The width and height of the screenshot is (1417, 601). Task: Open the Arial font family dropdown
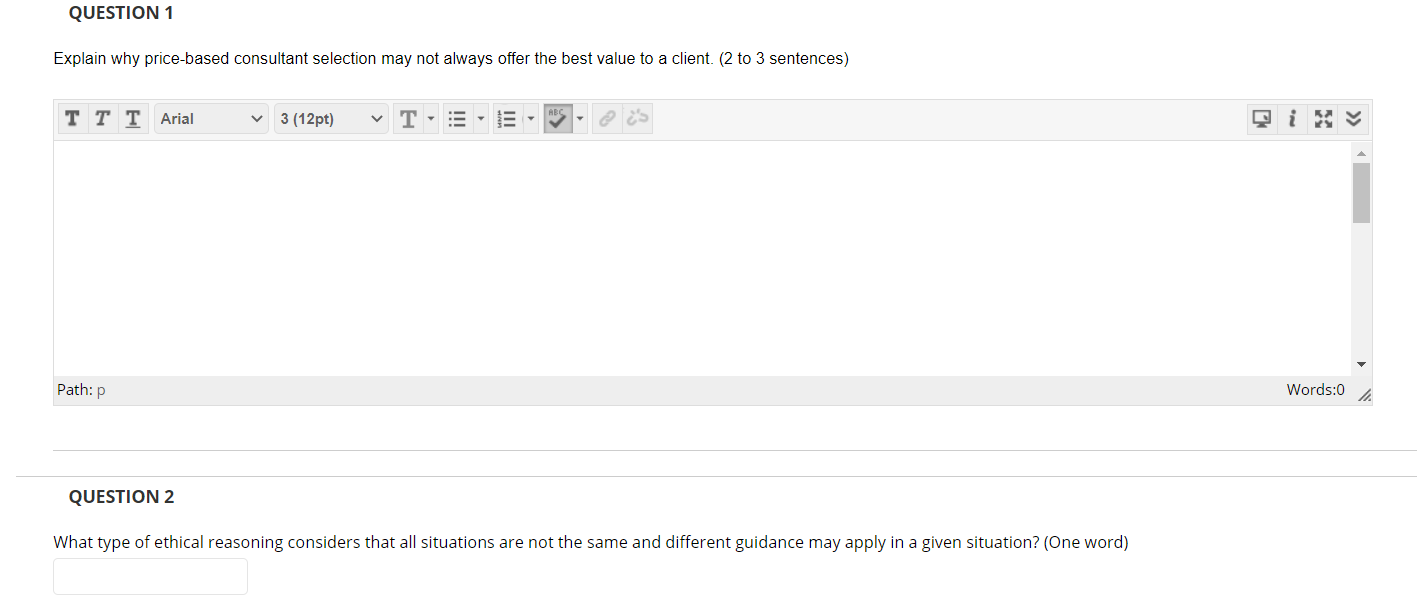pyautogui.click(x=211, y=118)
